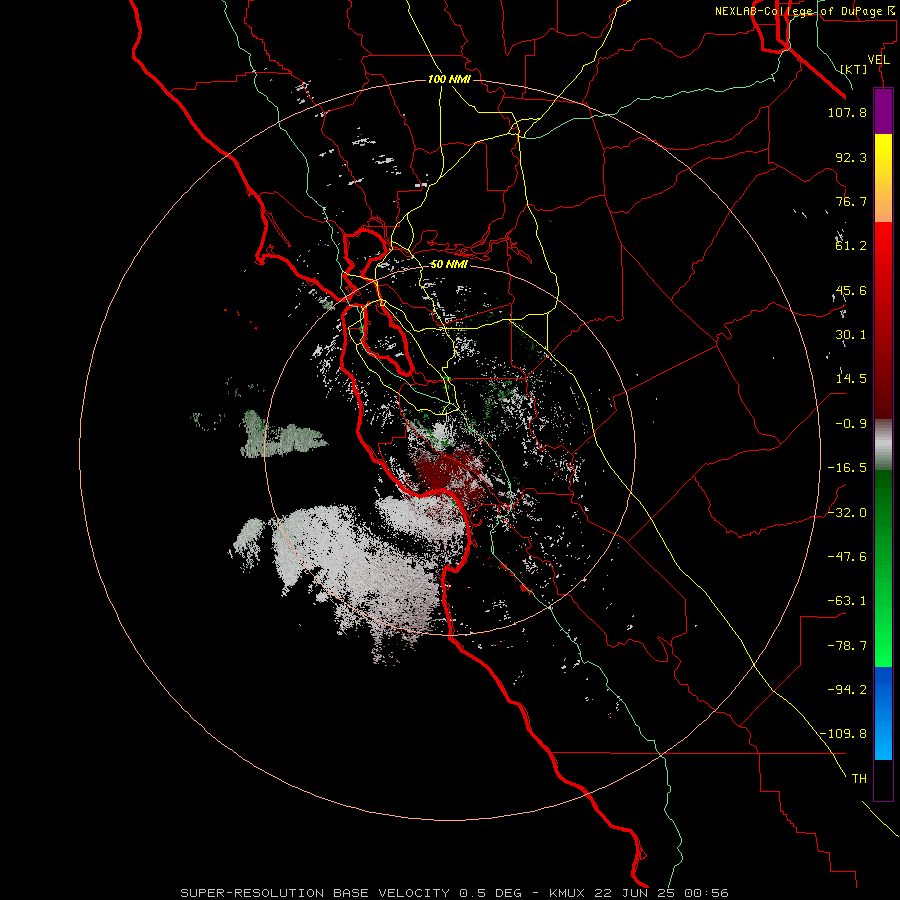Viewport: 900px width, 900px height.
Task: Click the [KT] units label
Action: click(854, 69)
